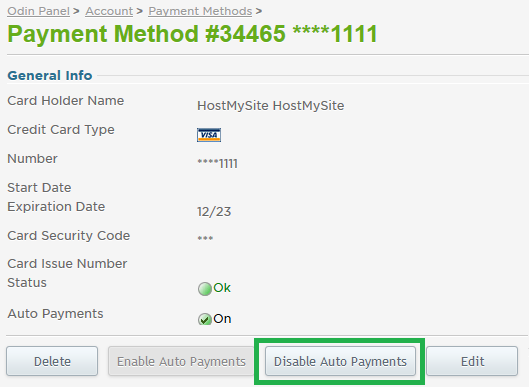This screenshot has height=387, width=529.
Task: Click the Edit button
Action: pyautogui.click(x=472, y=361)
